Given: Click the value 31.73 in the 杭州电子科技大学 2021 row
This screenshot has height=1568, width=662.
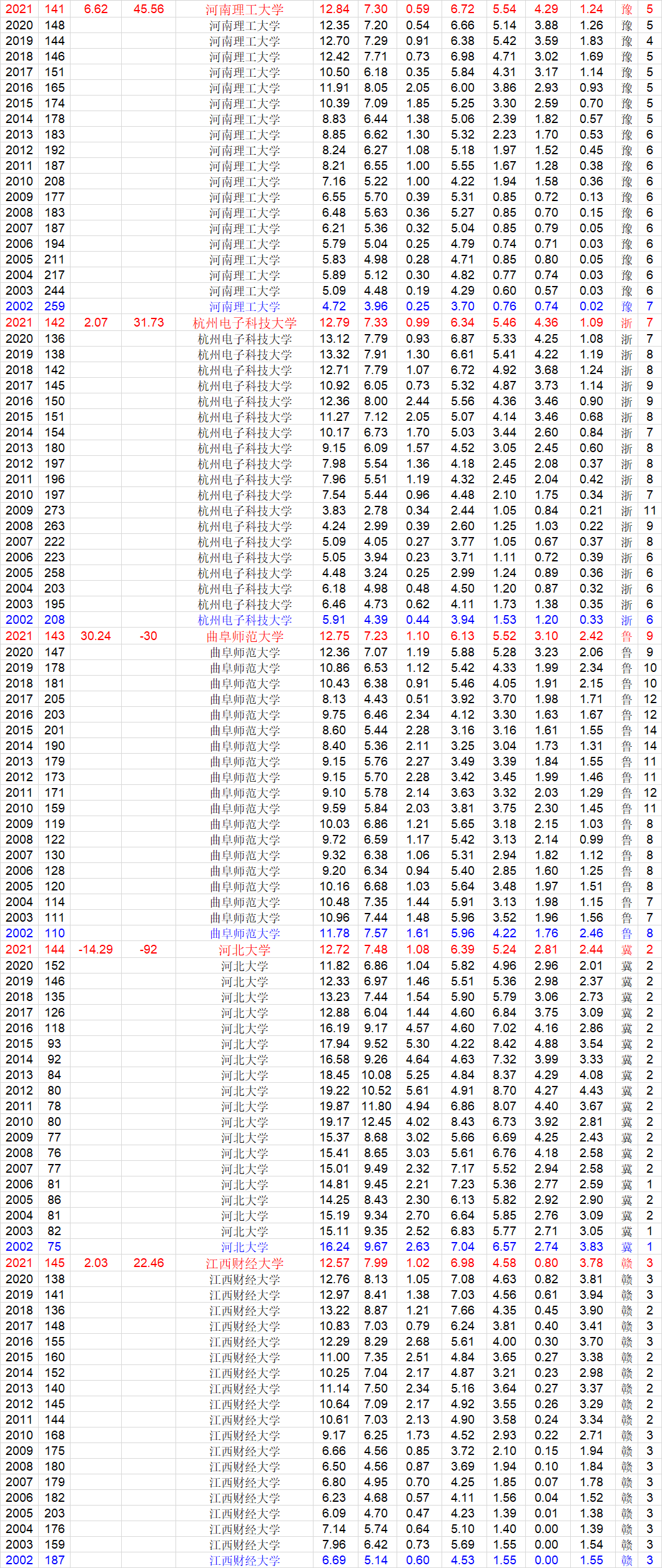Looking at the screenshot, I should [x=149, y=323].
